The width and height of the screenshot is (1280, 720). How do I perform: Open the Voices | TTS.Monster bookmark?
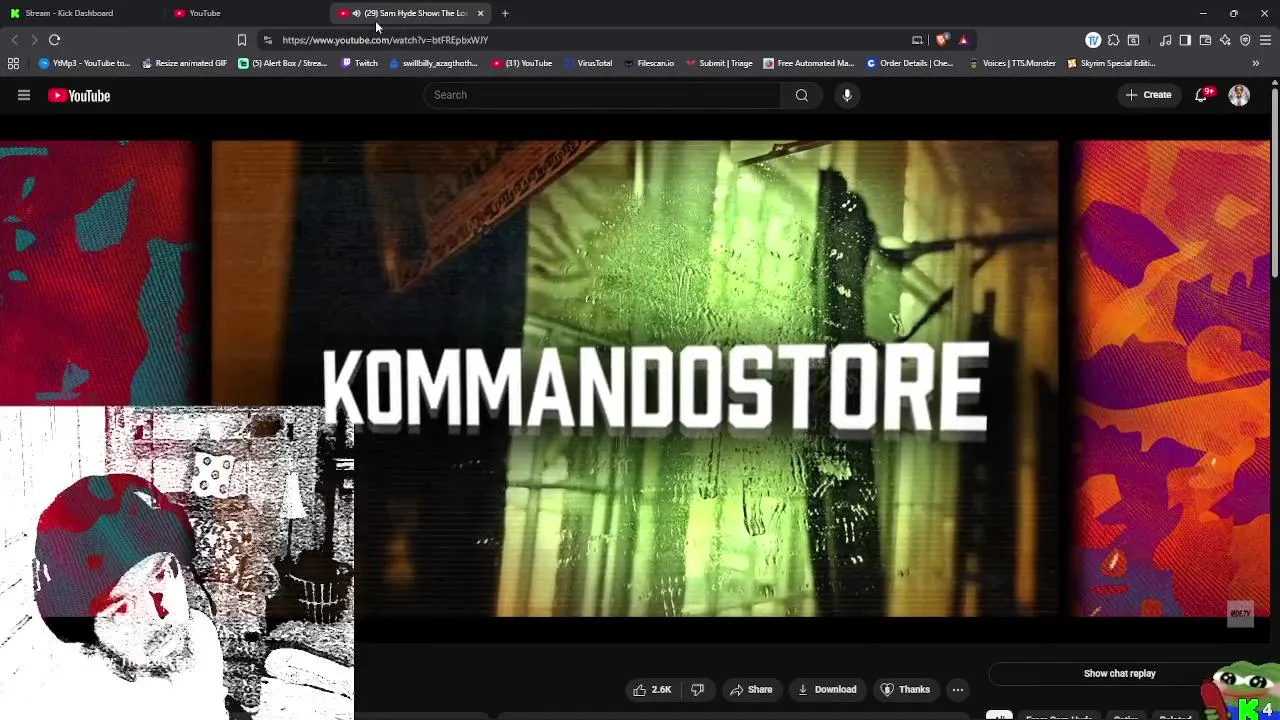pyautogui.click(x=1012, y=63)
